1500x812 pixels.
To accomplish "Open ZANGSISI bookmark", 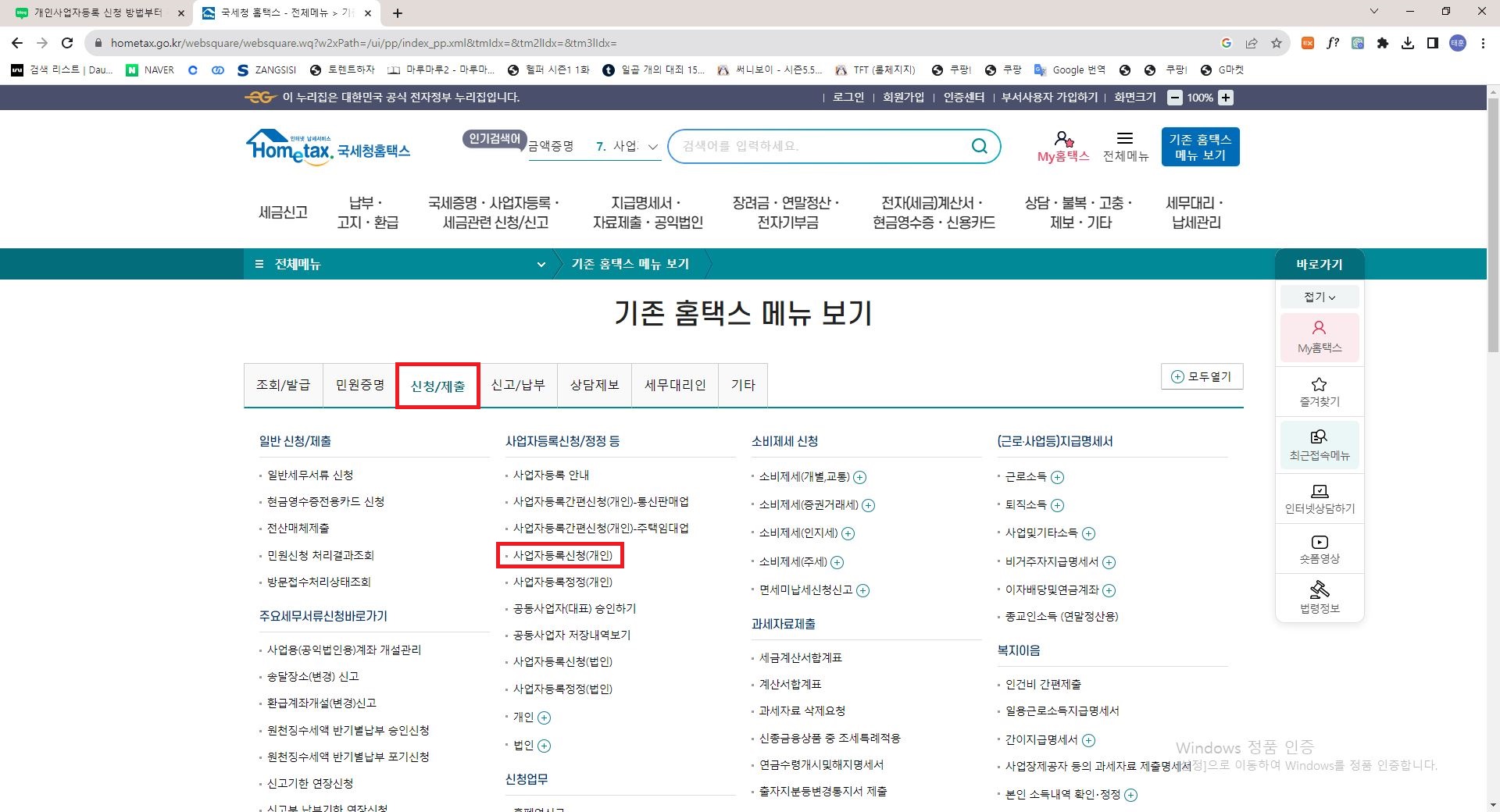I will click(266, 69).
